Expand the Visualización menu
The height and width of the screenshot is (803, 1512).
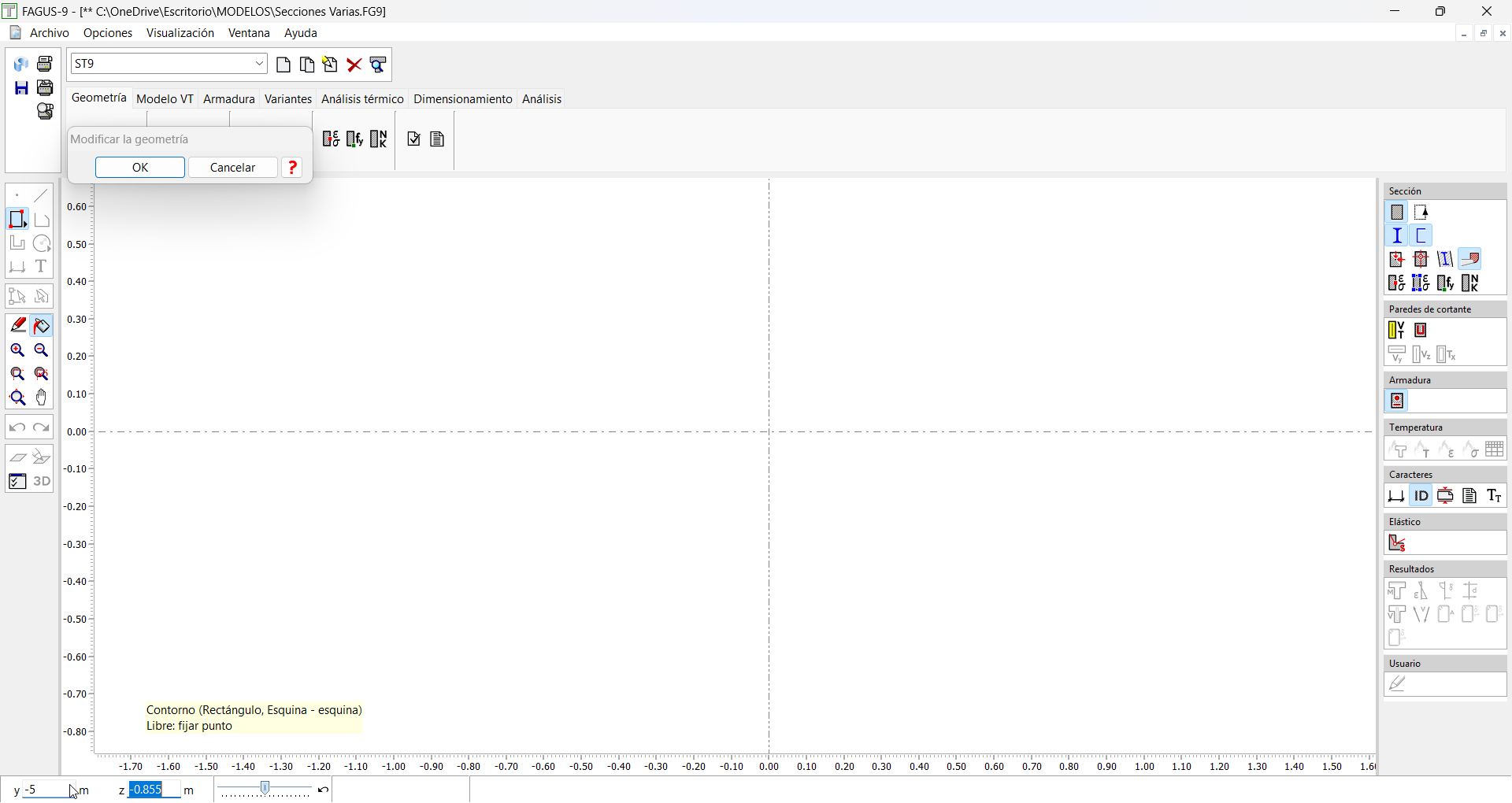180,33
